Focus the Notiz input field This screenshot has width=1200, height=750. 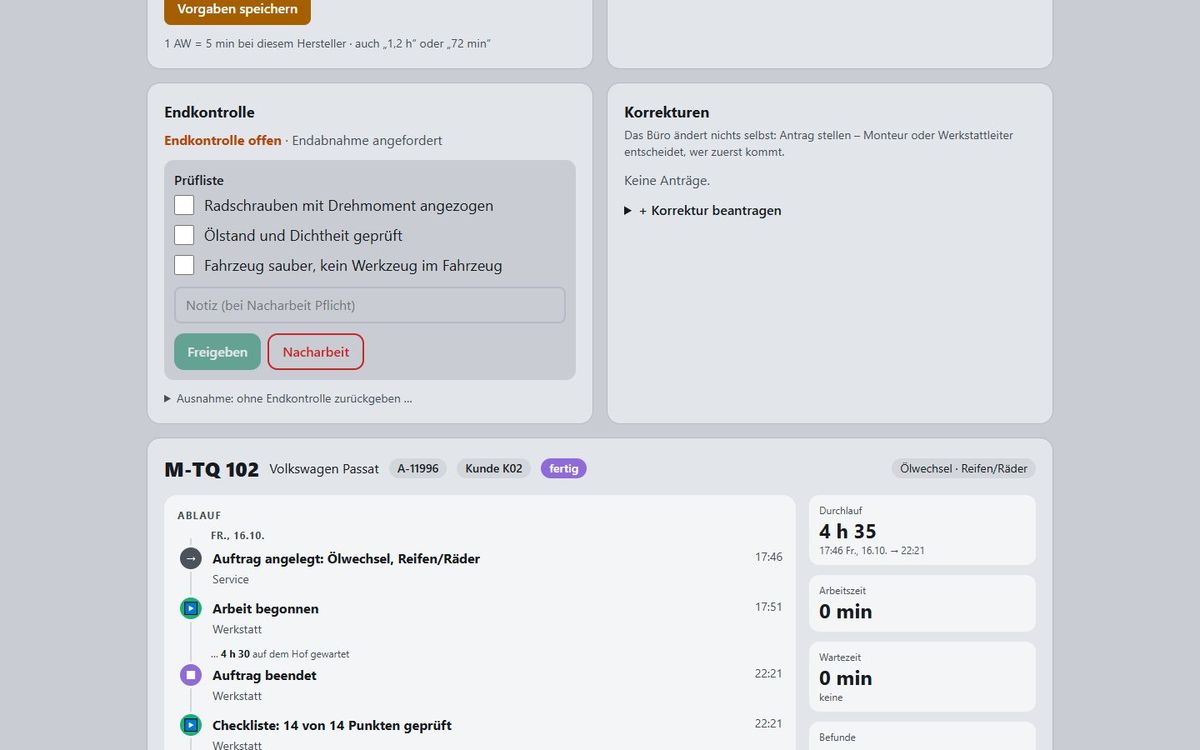pyautogui.click(x=370, y=305)
